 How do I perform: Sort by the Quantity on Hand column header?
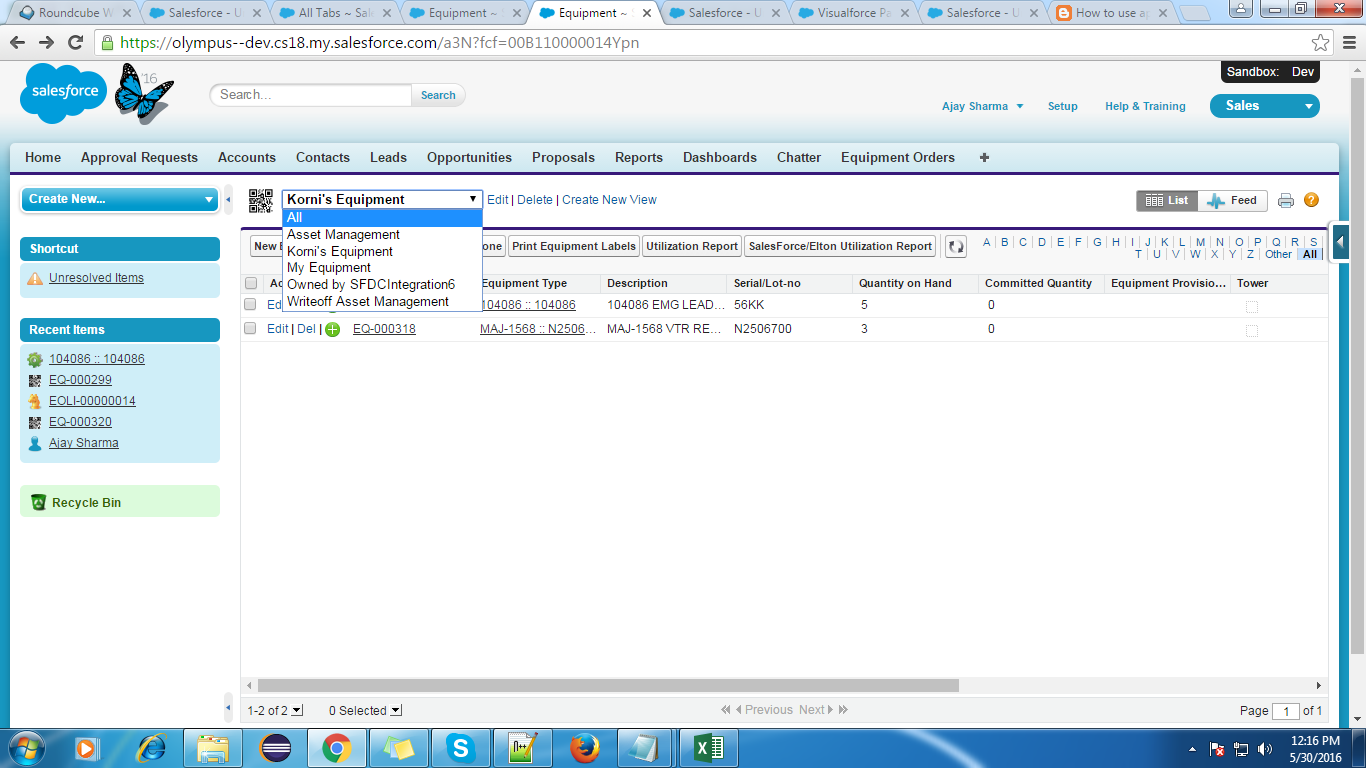click(x=905, y=283)
